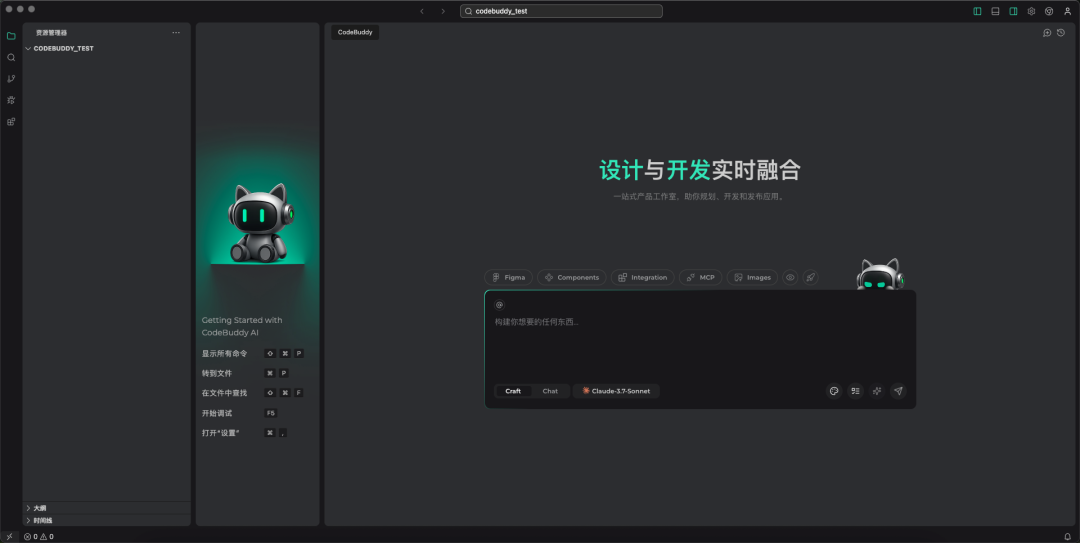Screen dimensions: 1080x543
Task: Click the Integration chip button
Action: coord(643,277)
